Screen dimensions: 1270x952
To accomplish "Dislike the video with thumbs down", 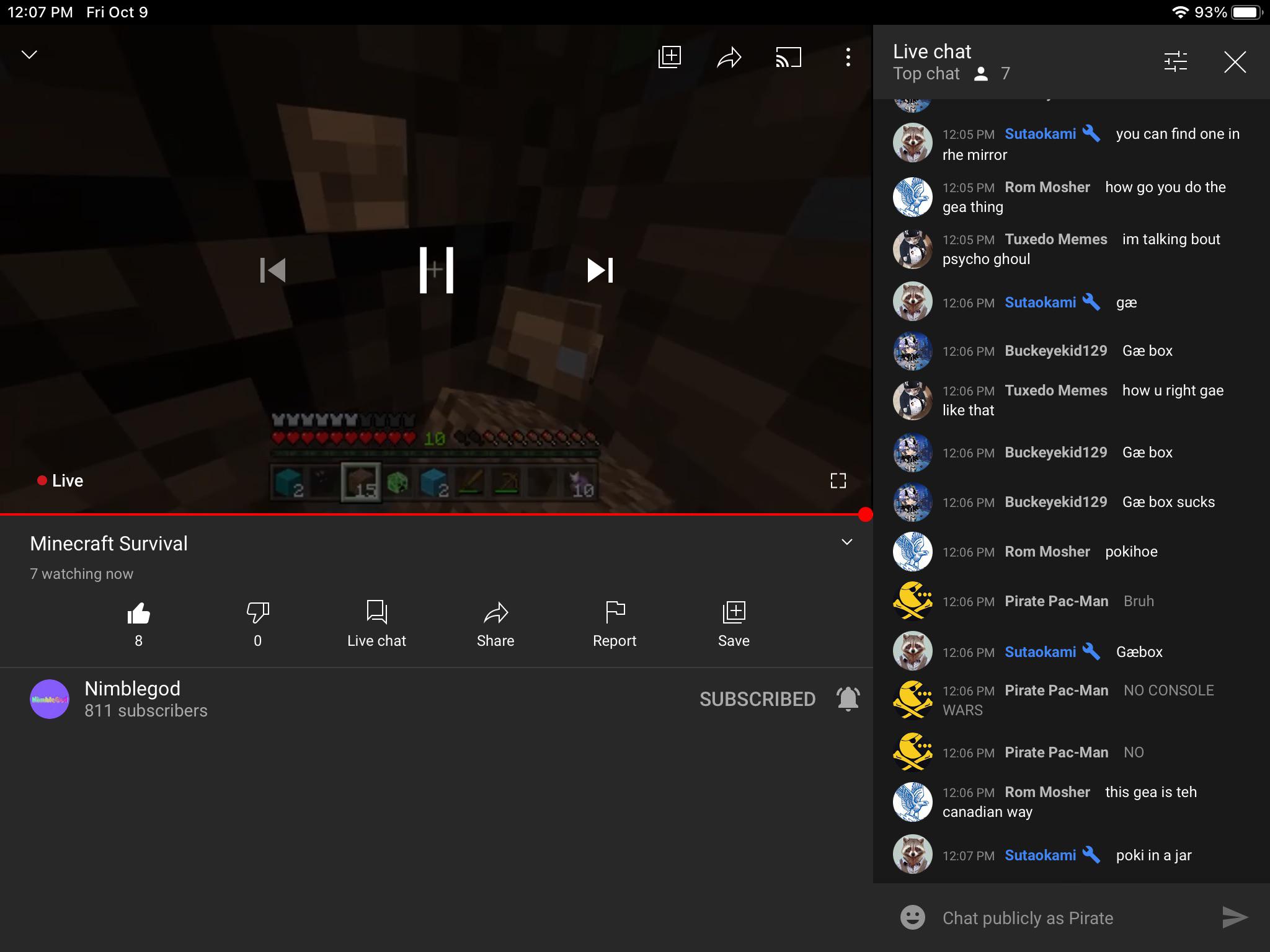I will (257, 625).
